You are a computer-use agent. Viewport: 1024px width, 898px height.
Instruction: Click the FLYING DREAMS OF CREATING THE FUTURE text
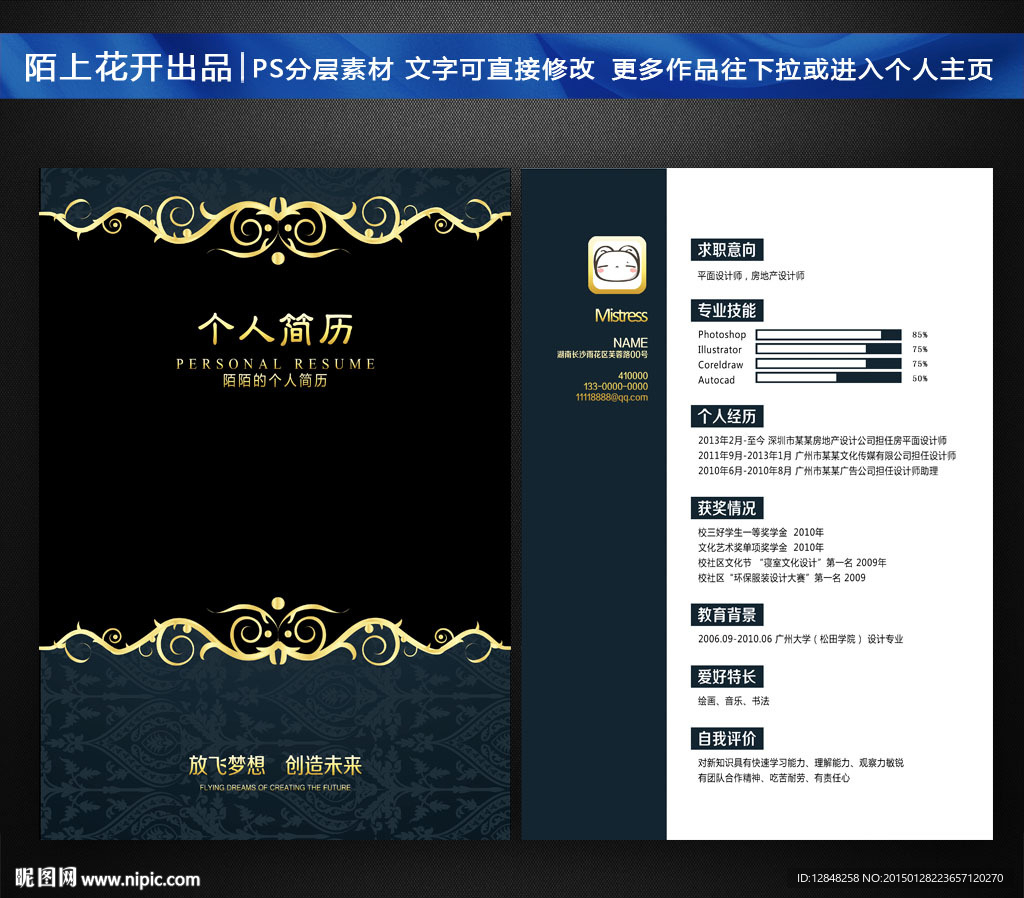[x=275, y=788]
